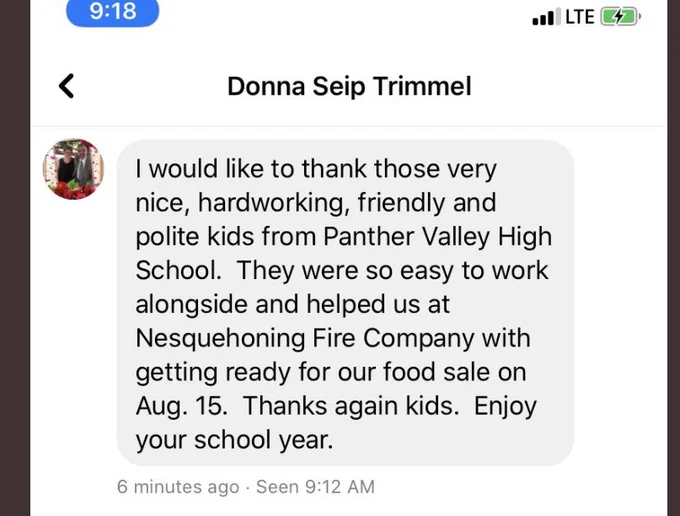Click the 'Seen 9:12 AM' status text

pyautogui.click(x=315, y=487)
